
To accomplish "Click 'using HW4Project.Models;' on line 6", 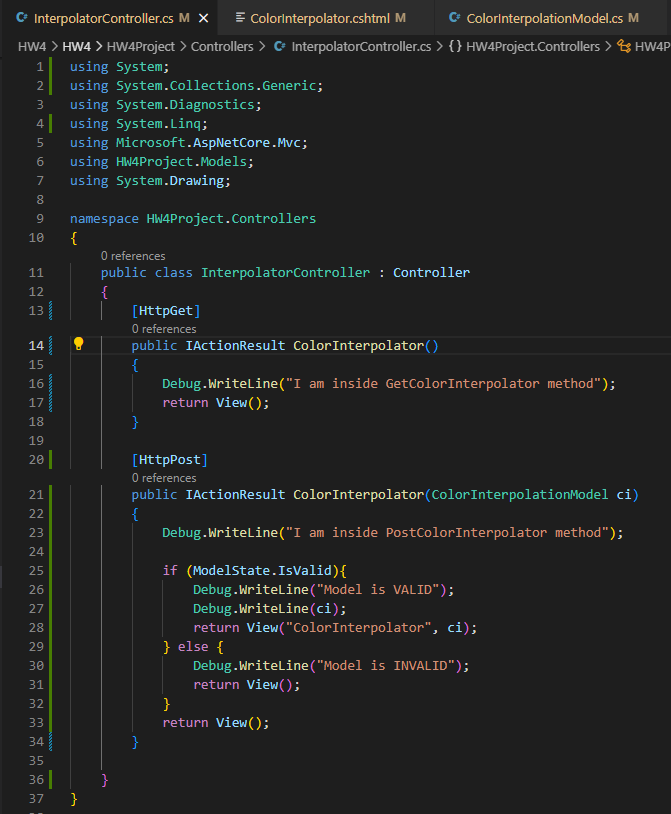I will 162,161.
